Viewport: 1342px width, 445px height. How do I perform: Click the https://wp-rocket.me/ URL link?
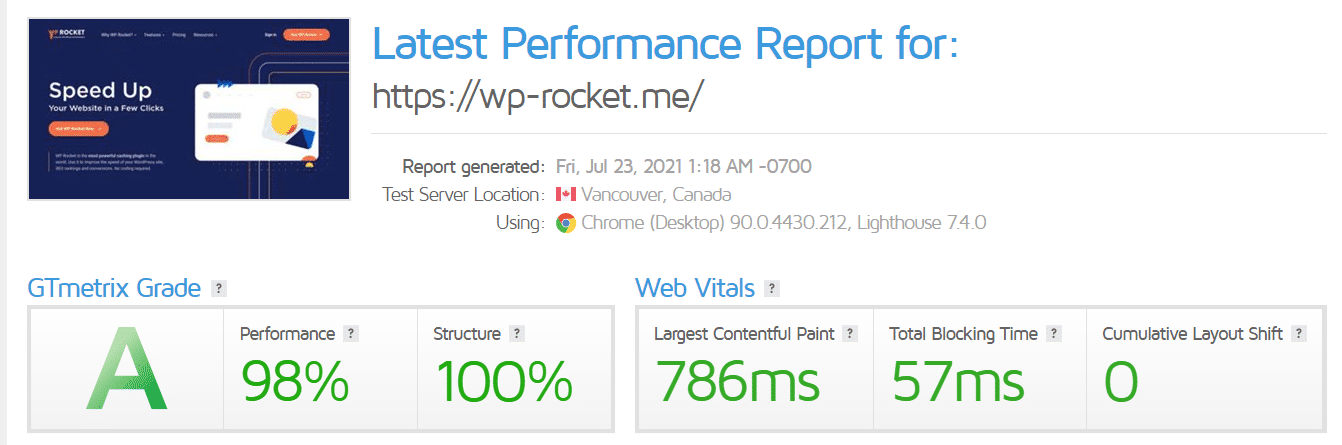[538, 95]
